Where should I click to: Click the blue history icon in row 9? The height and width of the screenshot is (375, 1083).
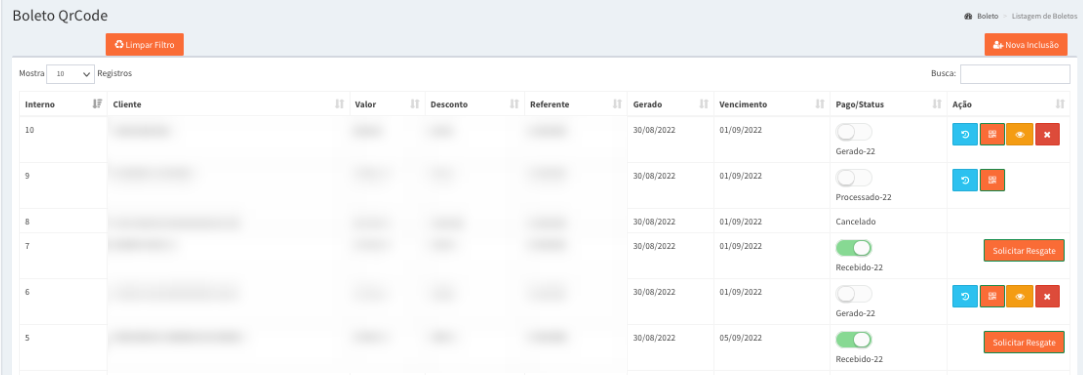pyautogui.click(x=965, y=180)
